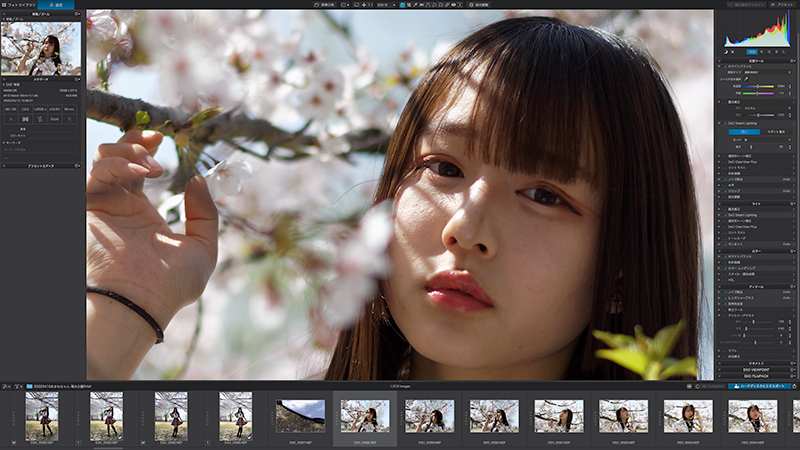Click the four-arrow move icon in toolbar
Viewport: 800px width, 450px height.
364,5
